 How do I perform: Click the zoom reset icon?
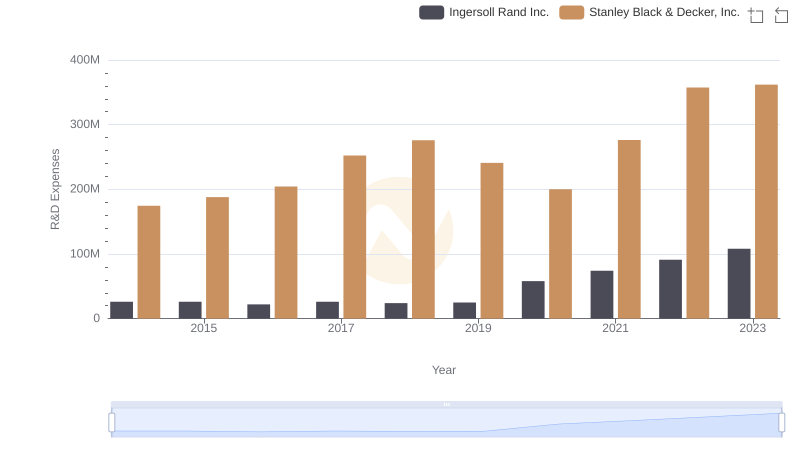tap(781, 15)
